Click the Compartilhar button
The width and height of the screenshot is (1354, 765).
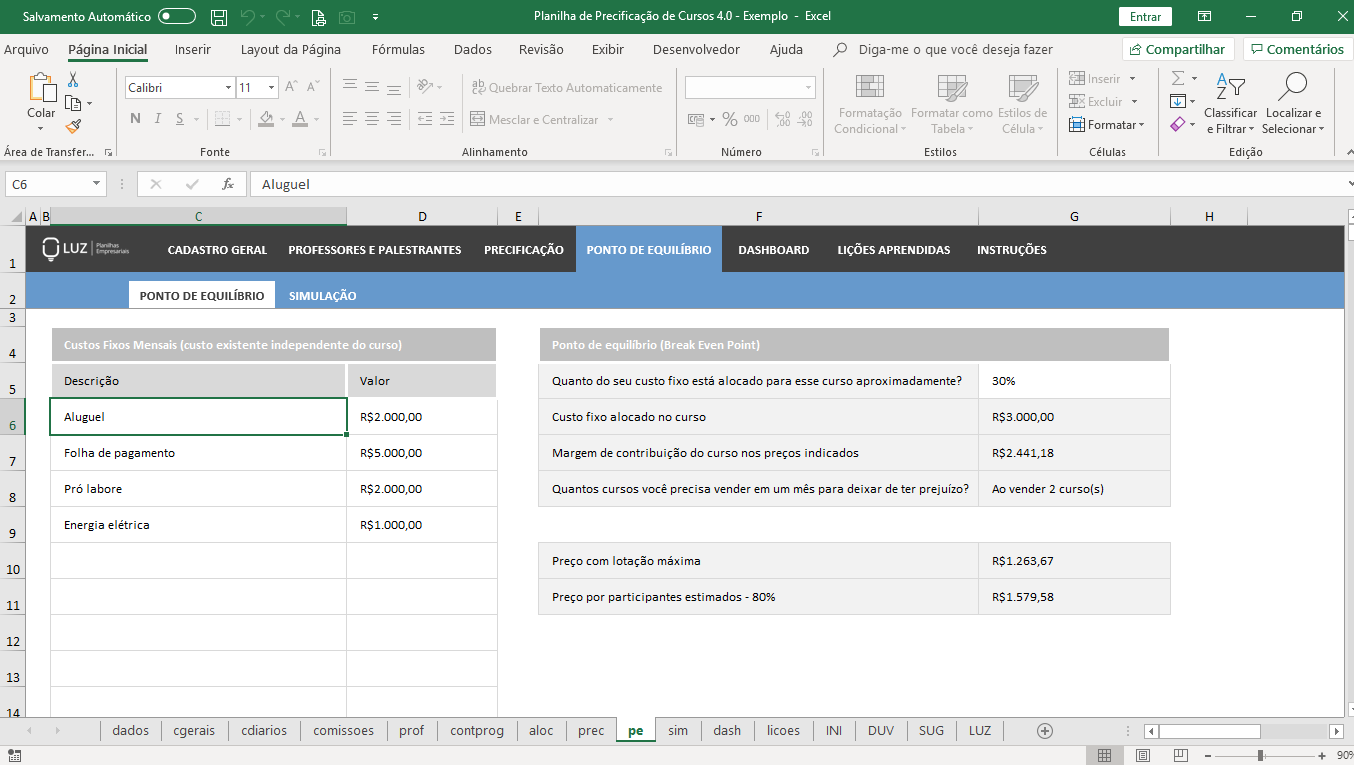click(1177, 49)
